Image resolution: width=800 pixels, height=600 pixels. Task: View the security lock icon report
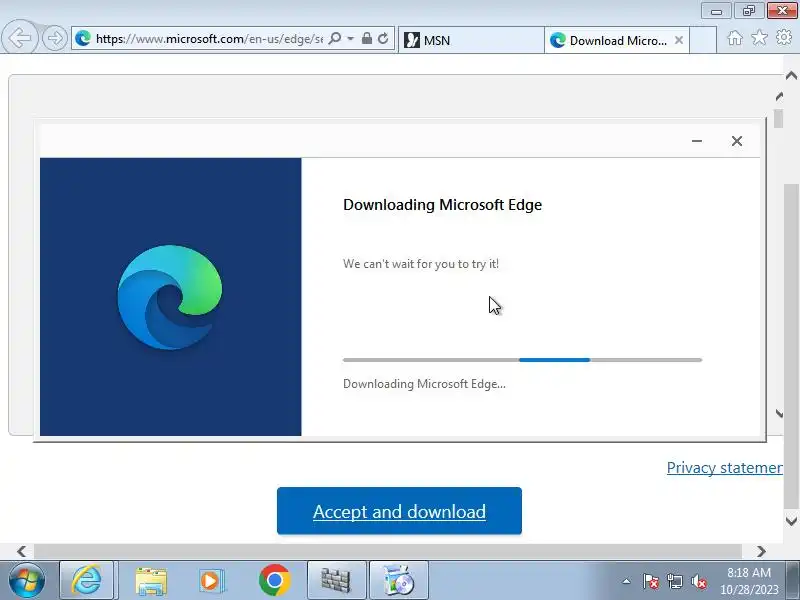coord(366,38)
